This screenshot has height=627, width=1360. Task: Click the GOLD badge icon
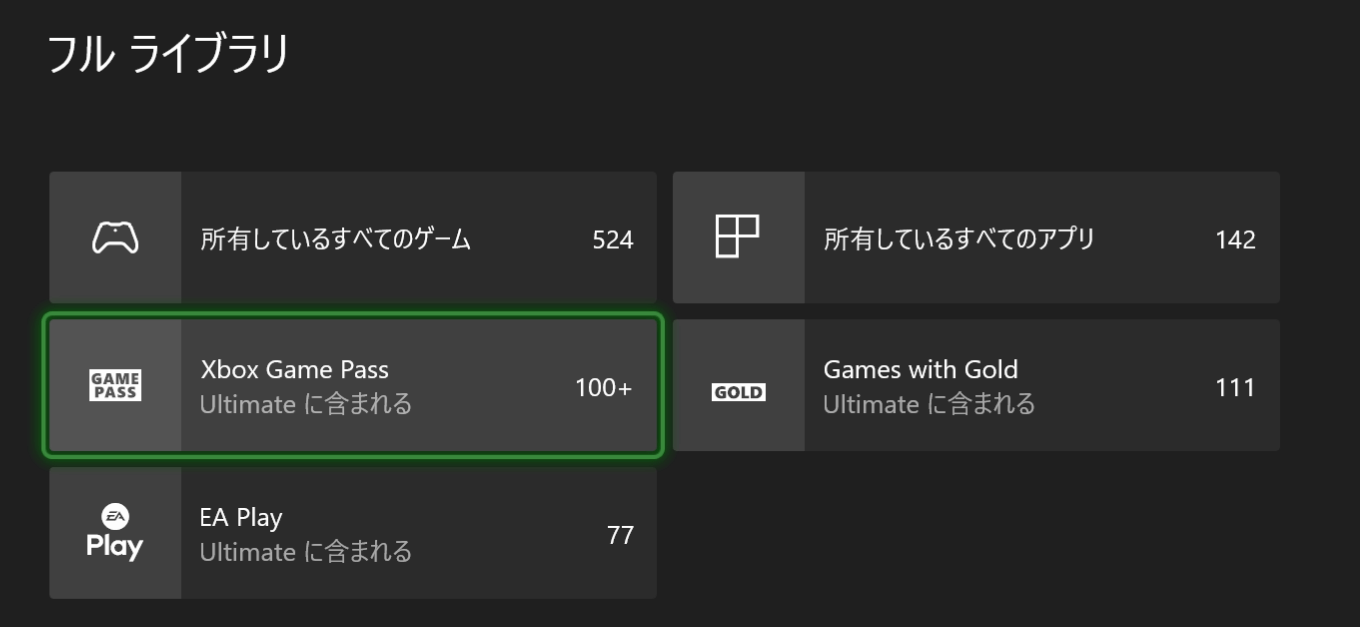click(738, 392)
